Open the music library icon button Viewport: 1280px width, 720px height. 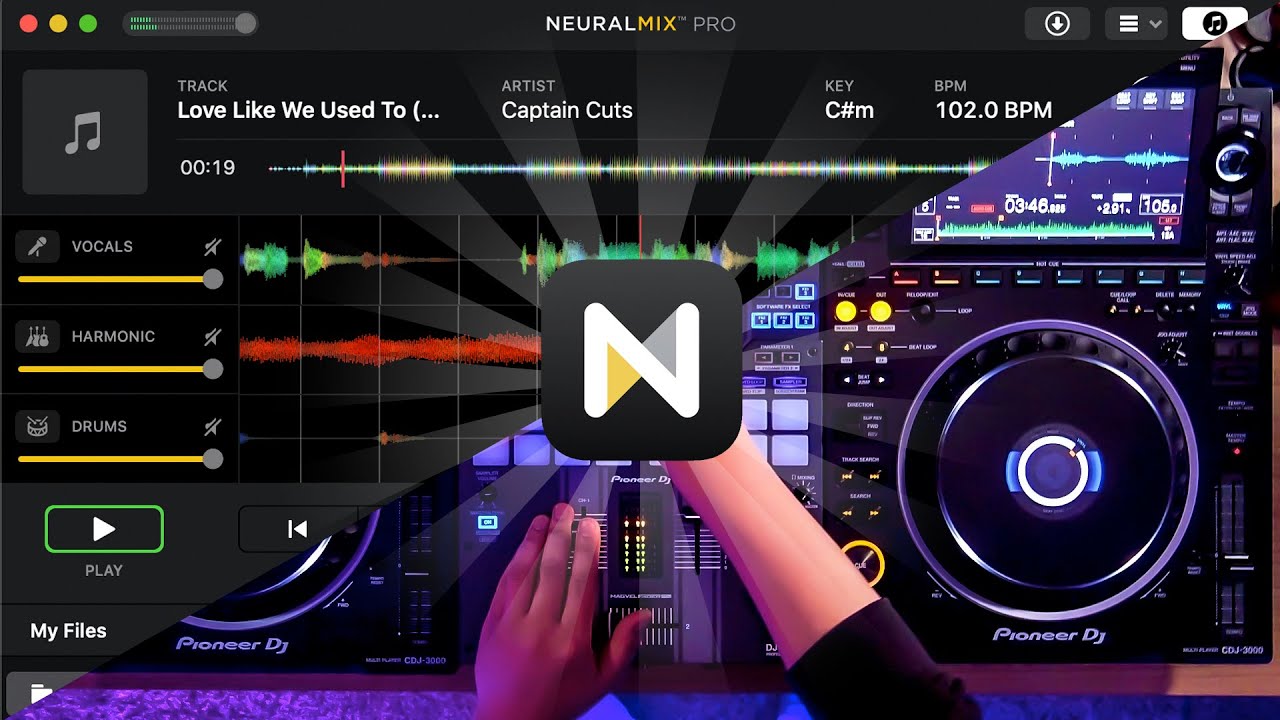click(x=1214, y=24)
